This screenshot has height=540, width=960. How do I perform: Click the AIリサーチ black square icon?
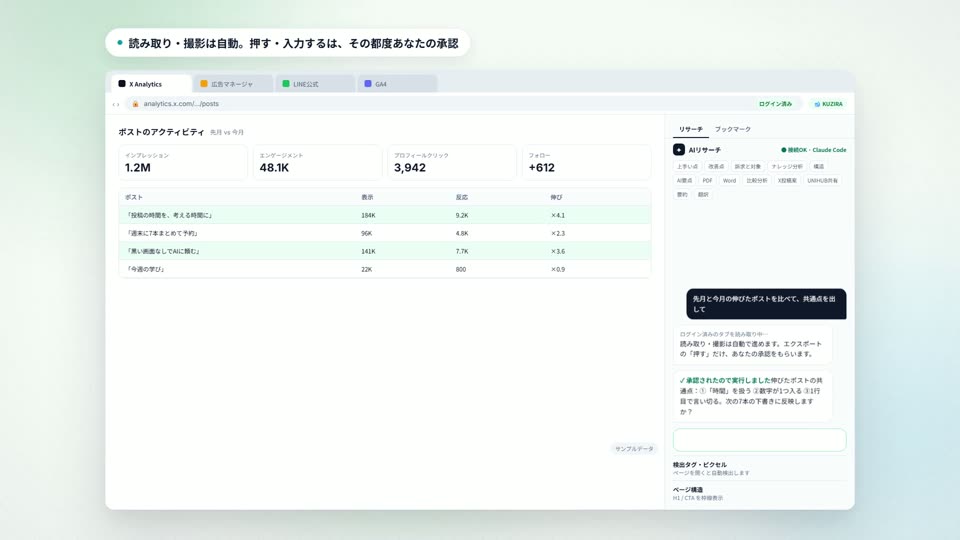coord(679,150)
